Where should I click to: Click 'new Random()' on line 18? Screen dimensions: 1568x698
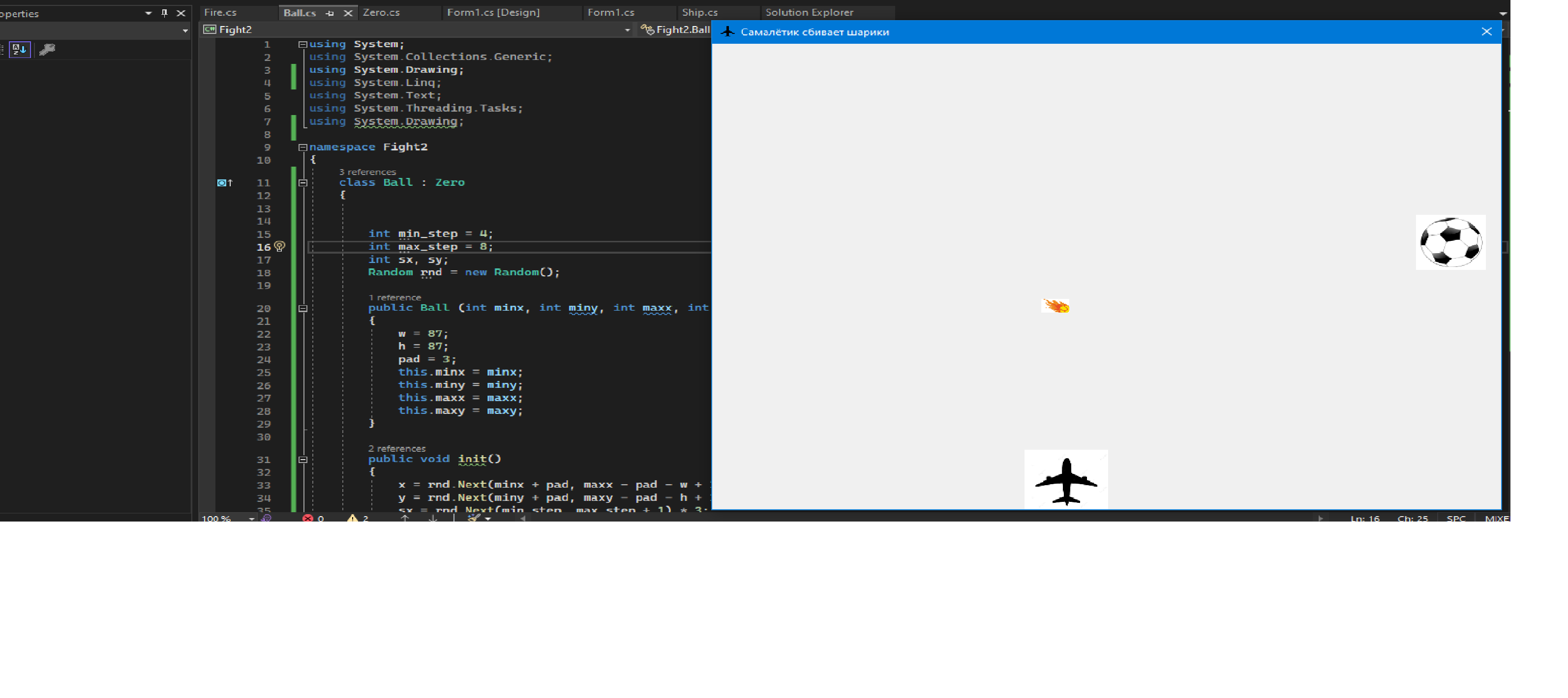click(x=510, y=272)
